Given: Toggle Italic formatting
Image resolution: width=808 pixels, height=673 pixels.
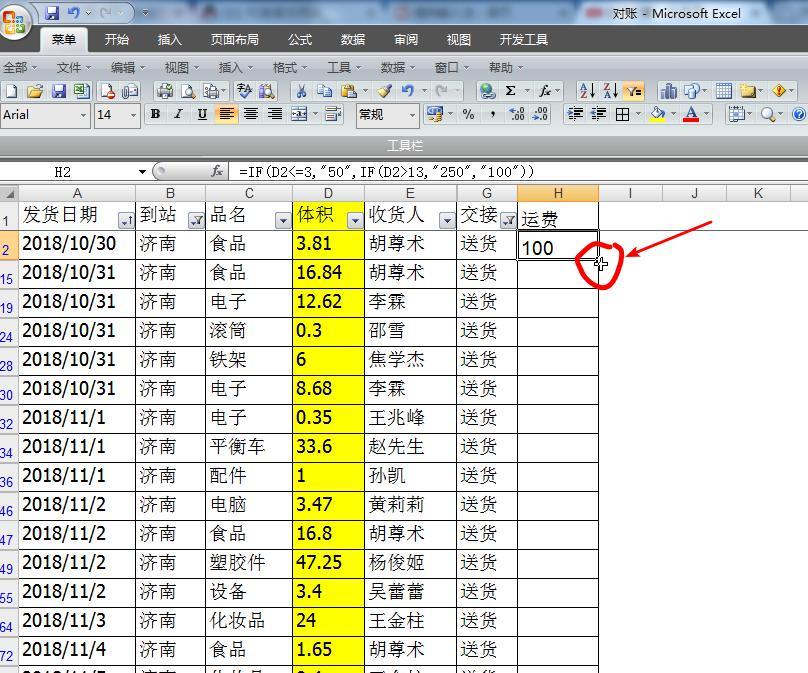Looking at the screenshot, I should (x=179, y=114).
